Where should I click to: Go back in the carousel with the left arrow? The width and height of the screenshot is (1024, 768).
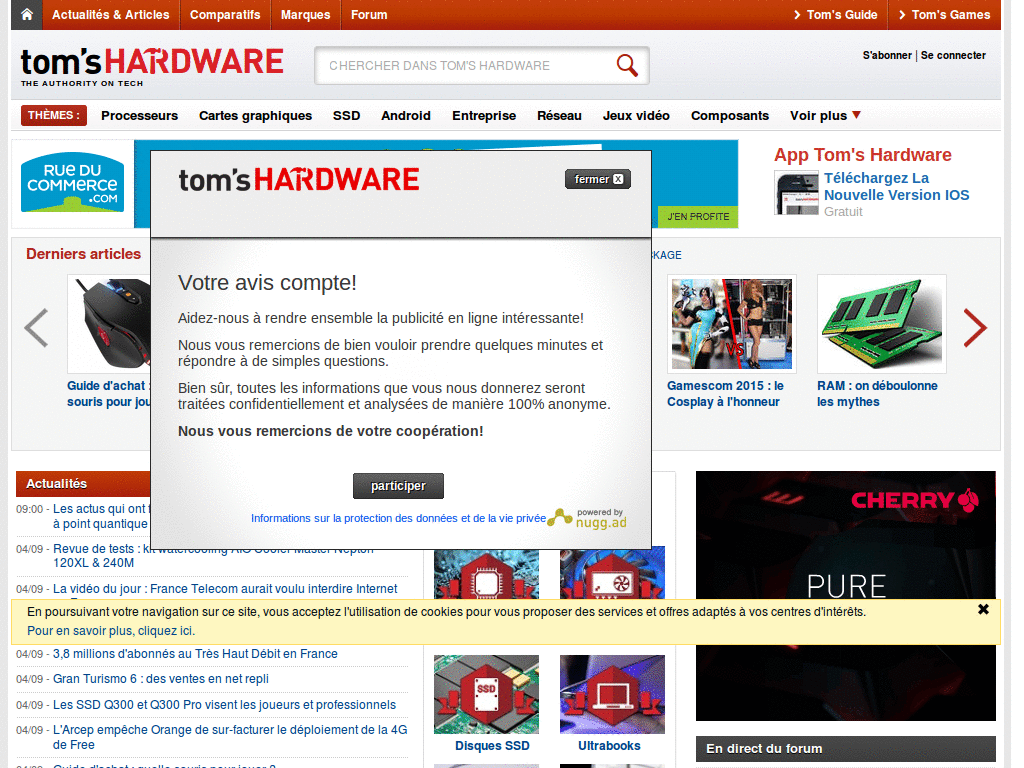click(x=36, y=328)
